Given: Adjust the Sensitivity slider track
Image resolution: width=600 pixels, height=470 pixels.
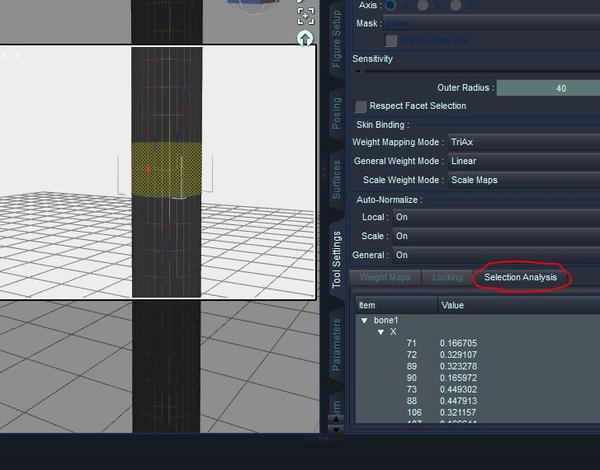Looking at the screenshot, I should (482, 71).
